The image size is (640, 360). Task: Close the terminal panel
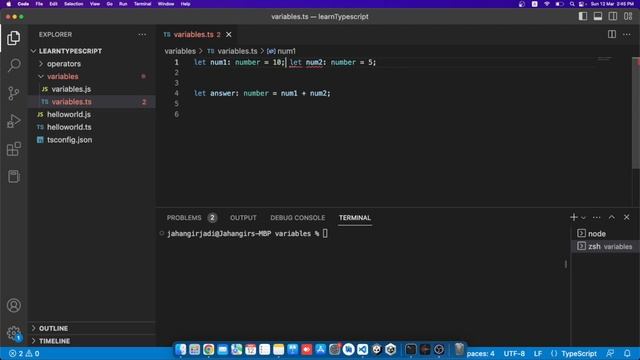point(627,218)
